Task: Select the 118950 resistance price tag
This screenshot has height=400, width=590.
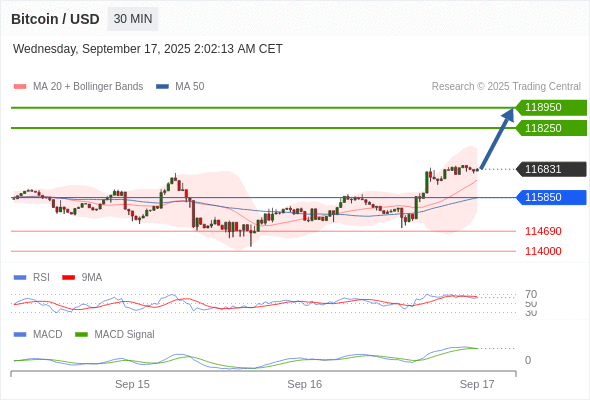Action: click(x=551, y=108)
